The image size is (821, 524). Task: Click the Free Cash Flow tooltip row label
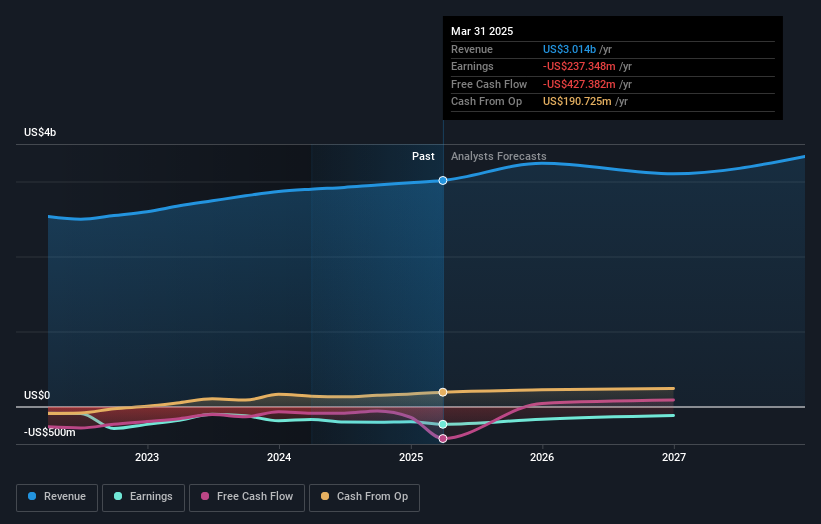click(489, 84)
